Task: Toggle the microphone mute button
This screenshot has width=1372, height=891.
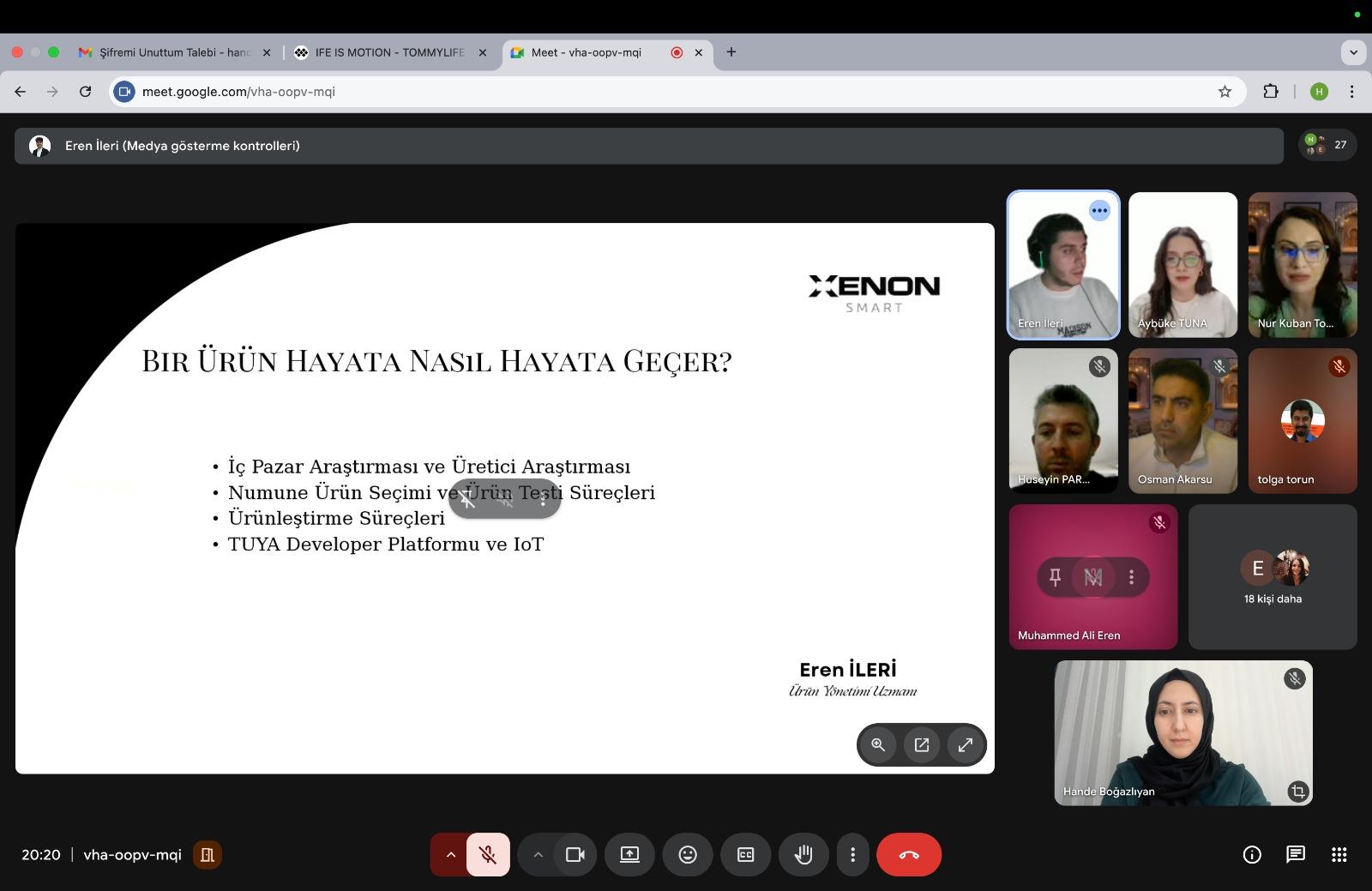Action: pos(488,855)
